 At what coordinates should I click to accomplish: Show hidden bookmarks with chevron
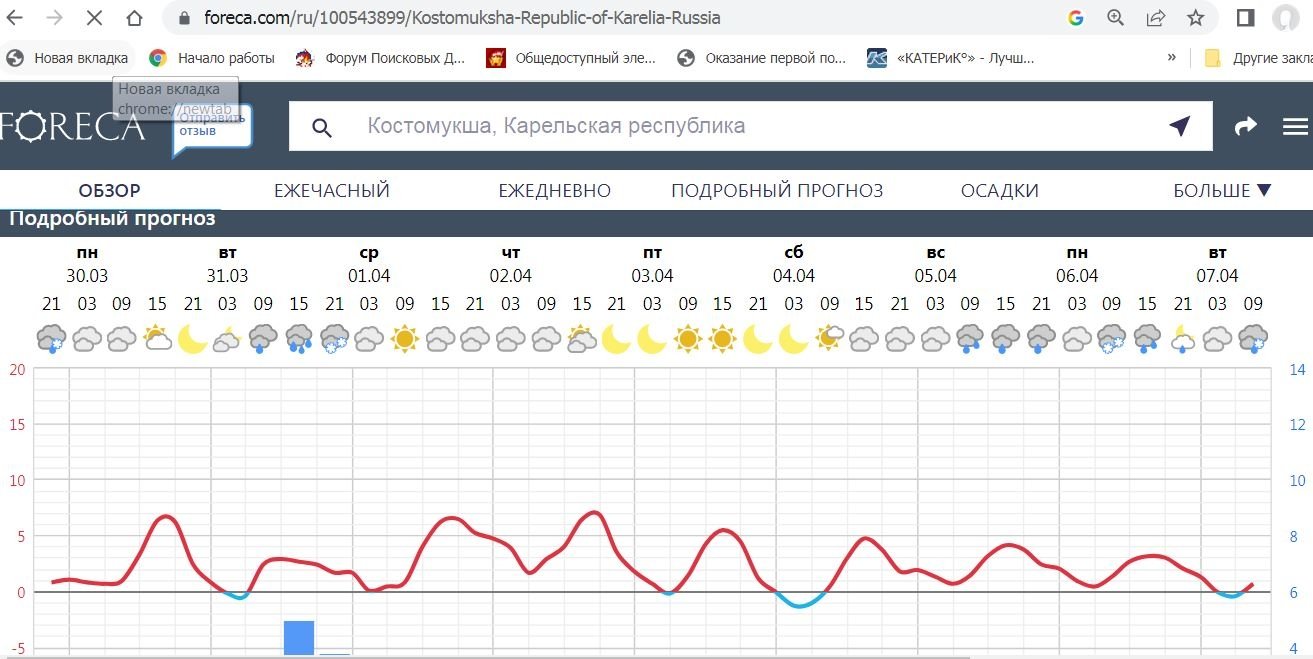[1171, 58]
